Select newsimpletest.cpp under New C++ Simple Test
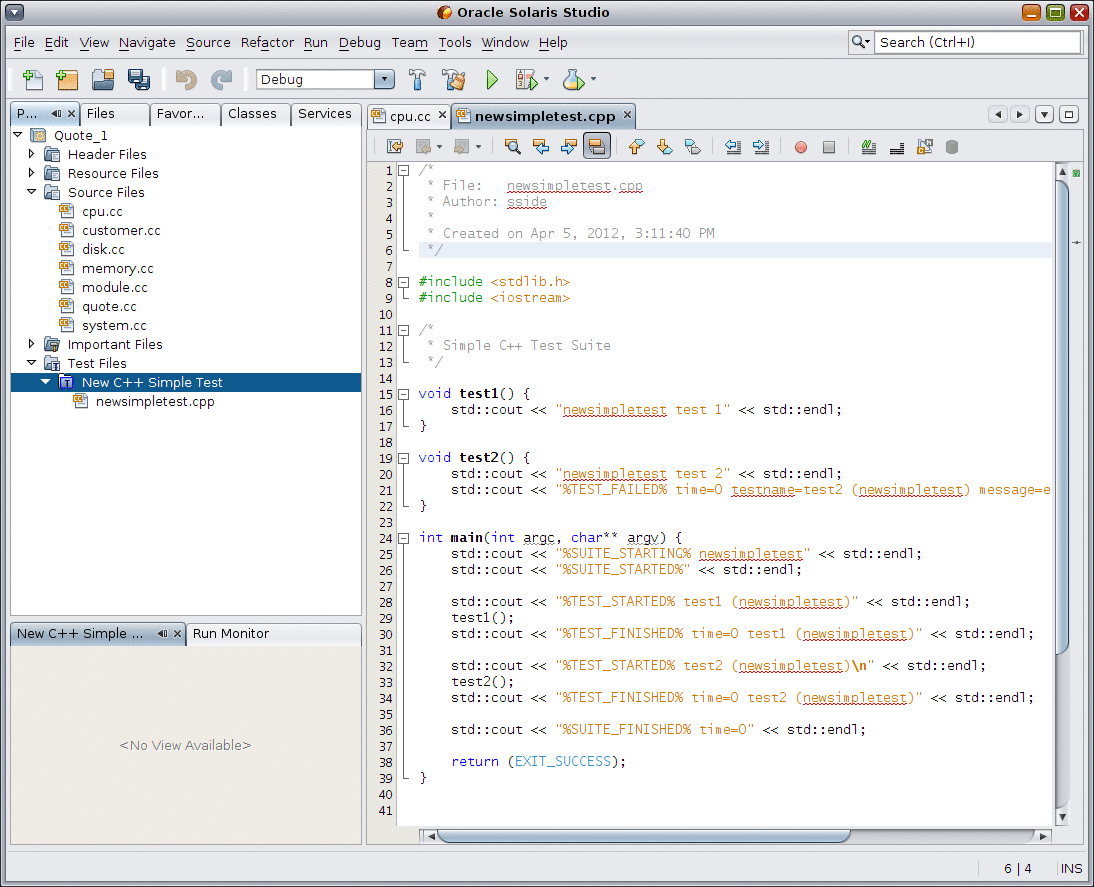1094x887 pixels. pyautogui.click(x=153, y=401)
